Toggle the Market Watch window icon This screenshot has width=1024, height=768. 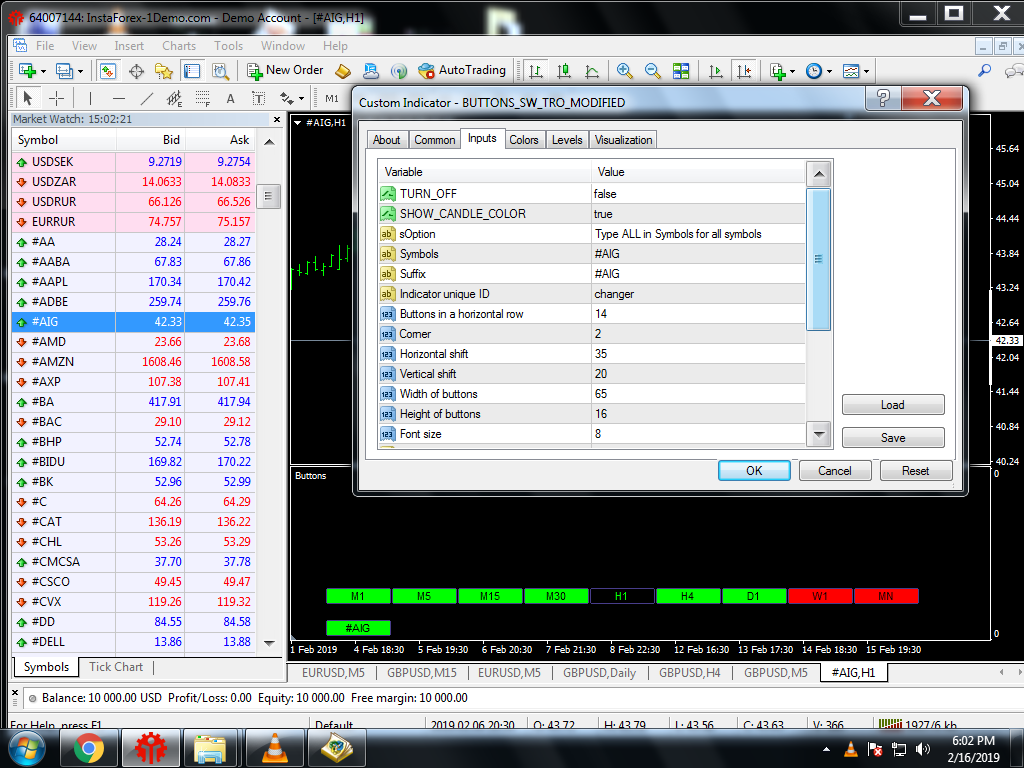108,71
